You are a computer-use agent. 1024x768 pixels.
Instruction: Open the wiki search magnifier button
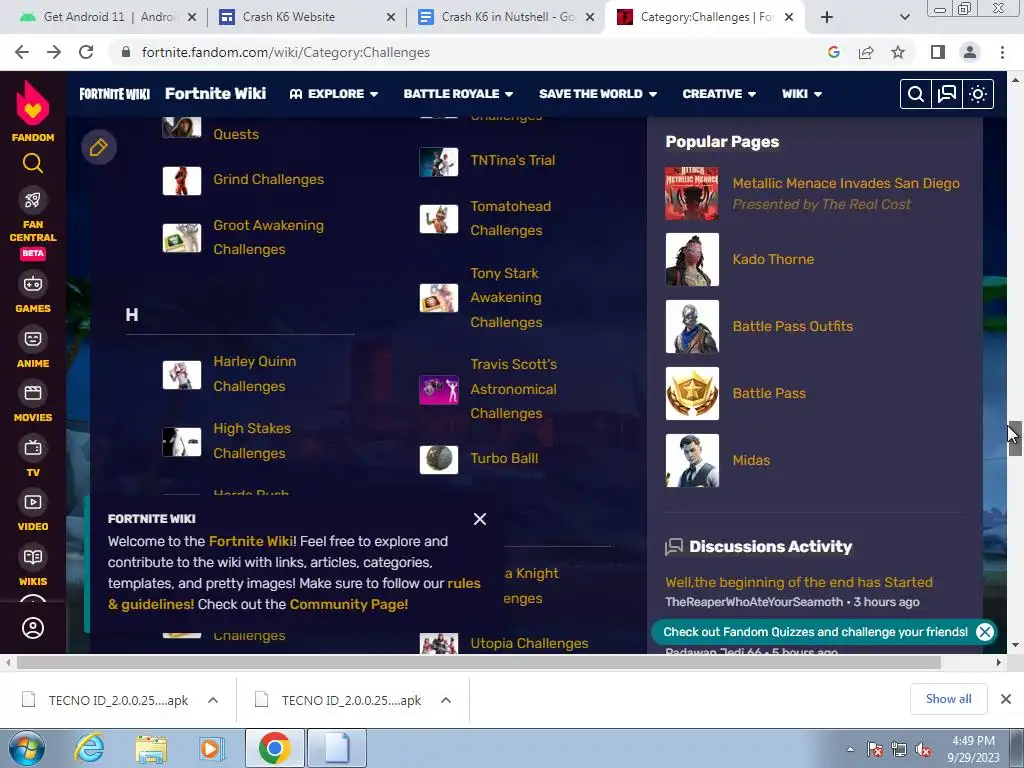[916, 94]
